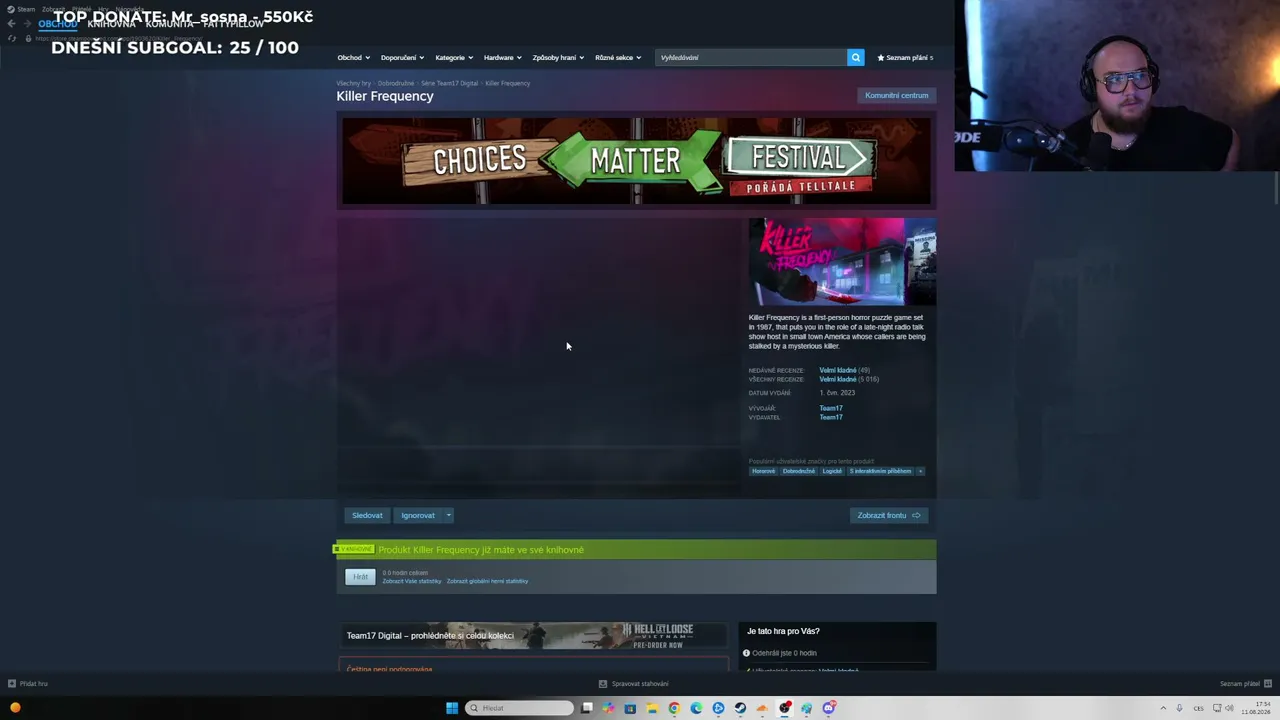Open the Steam menu in the title bar
The width and height of the screenshot is (1280, 720).
coord(25,9)
